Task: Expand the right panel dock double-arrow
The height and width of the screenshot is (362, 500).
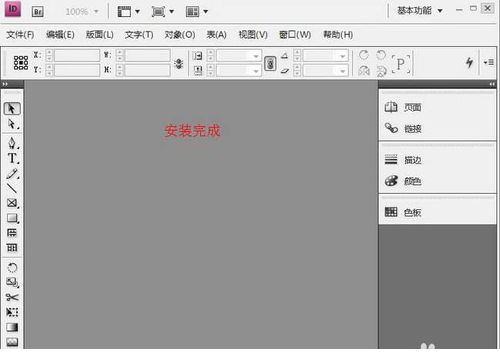Action: click(x=492, y=84)
